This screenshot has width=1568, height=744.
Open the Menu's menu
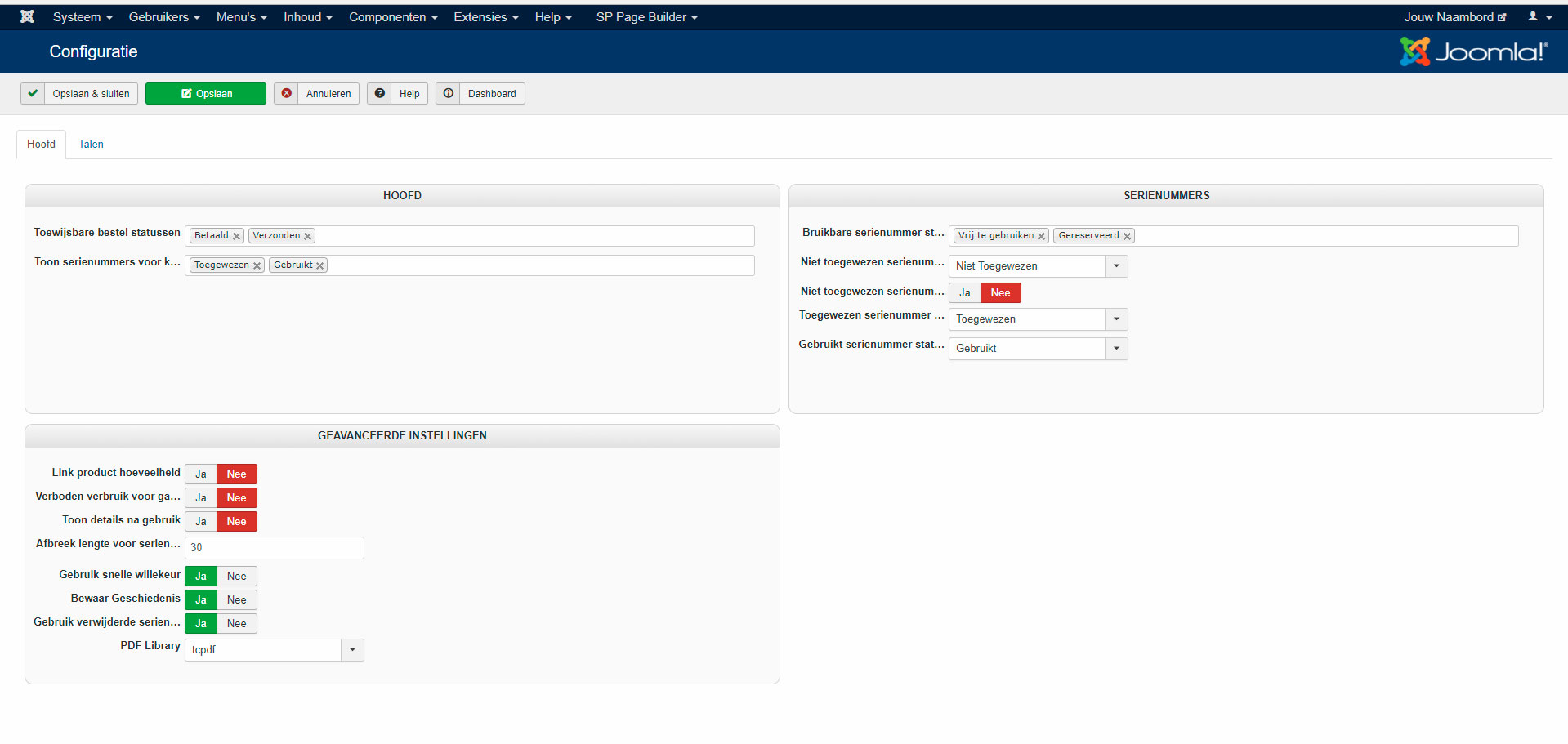(x=242, y=17)
